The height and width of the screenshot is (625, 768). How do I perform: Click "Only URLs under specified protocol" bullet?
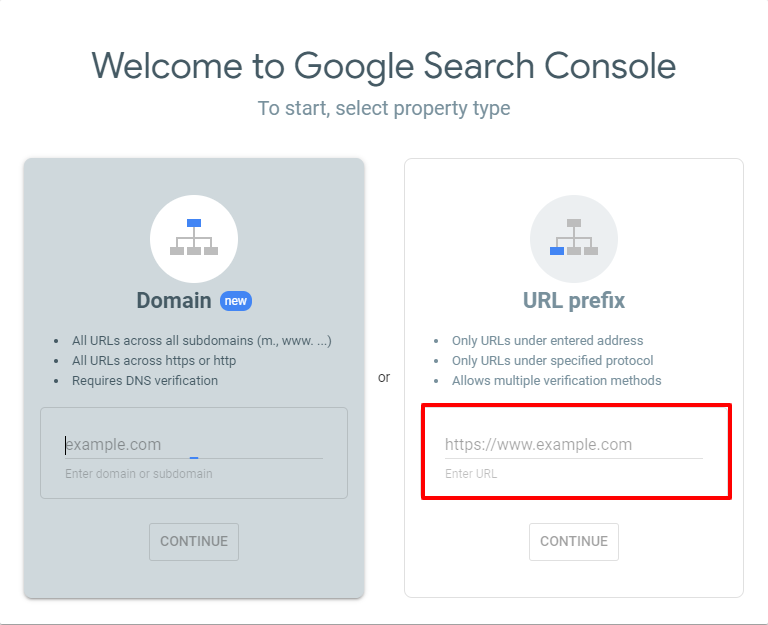point(552,361)
